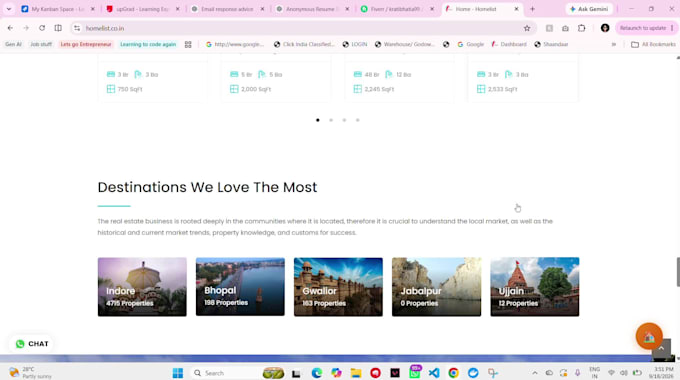Open a new browser tab

[533, 9]
